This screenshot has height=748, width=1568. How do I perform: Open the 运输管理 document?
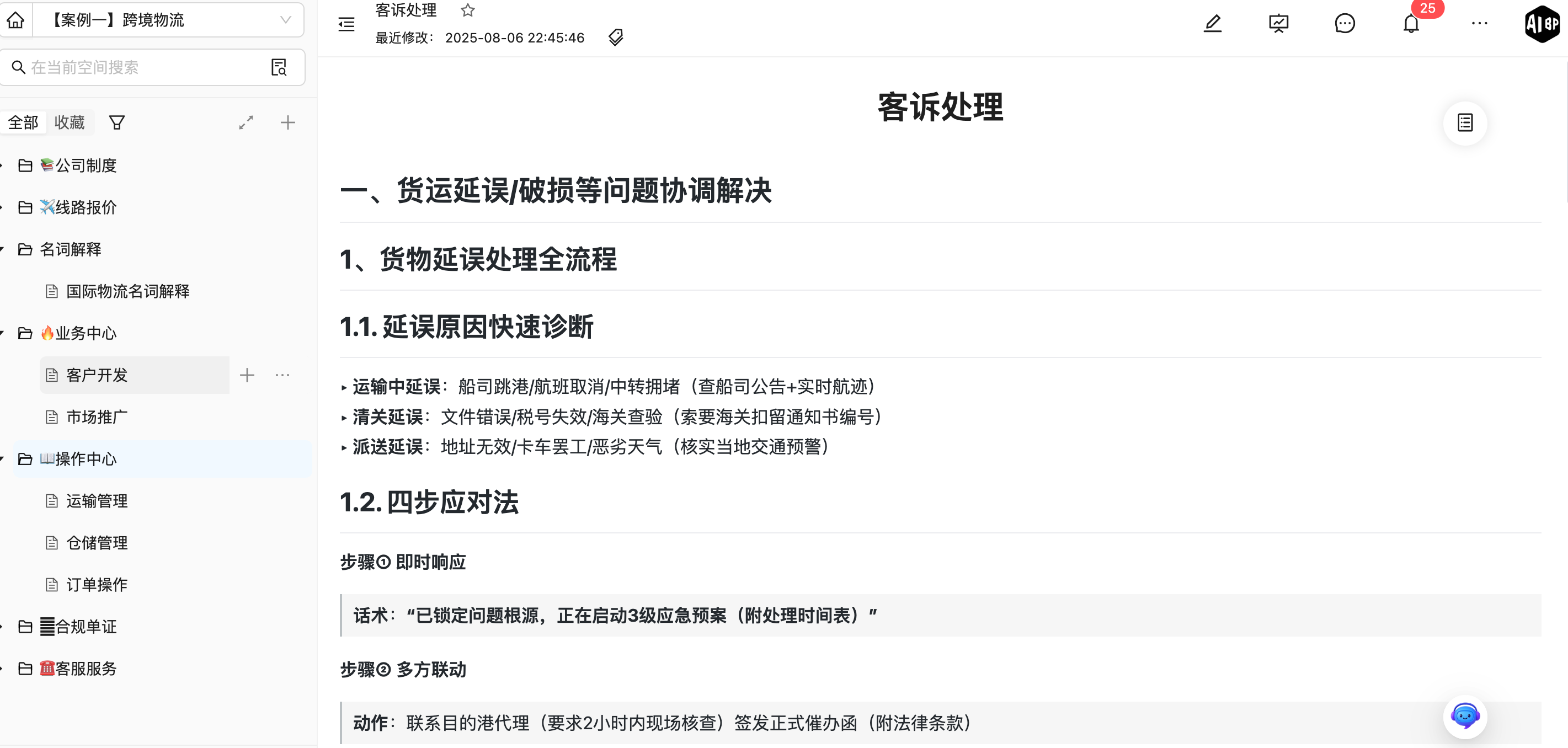[97, 501]
